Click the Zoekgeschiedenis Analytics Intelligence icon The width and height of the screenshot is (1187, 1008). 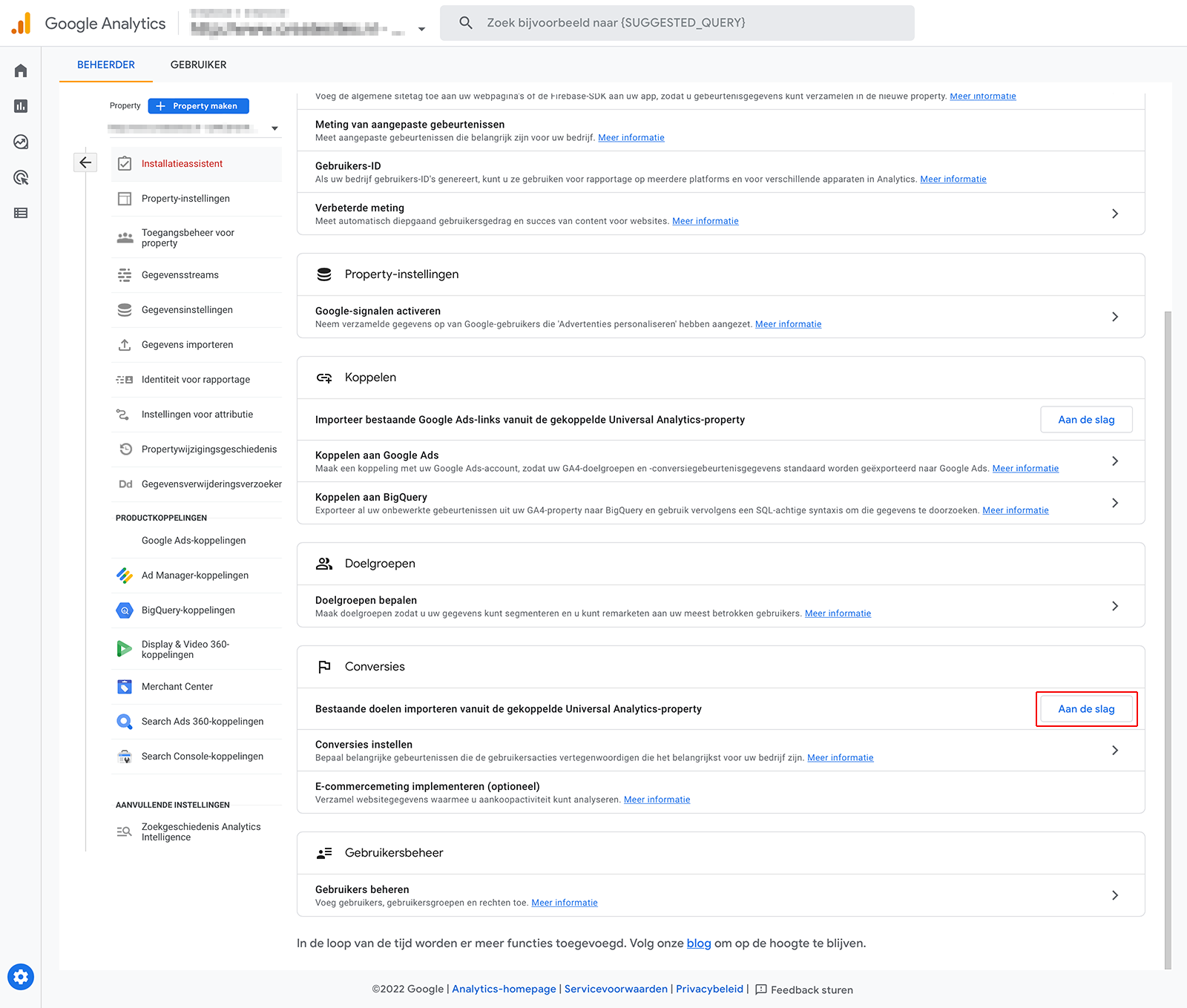(125, 832)
